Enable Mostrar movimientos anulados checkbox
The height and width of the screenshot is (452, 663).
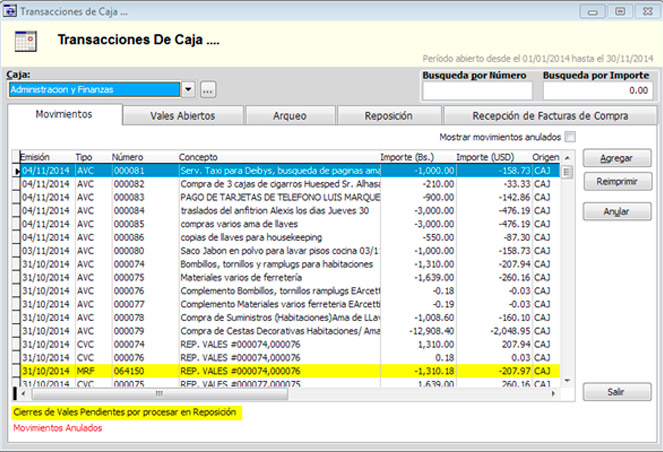tap(570, 137)
